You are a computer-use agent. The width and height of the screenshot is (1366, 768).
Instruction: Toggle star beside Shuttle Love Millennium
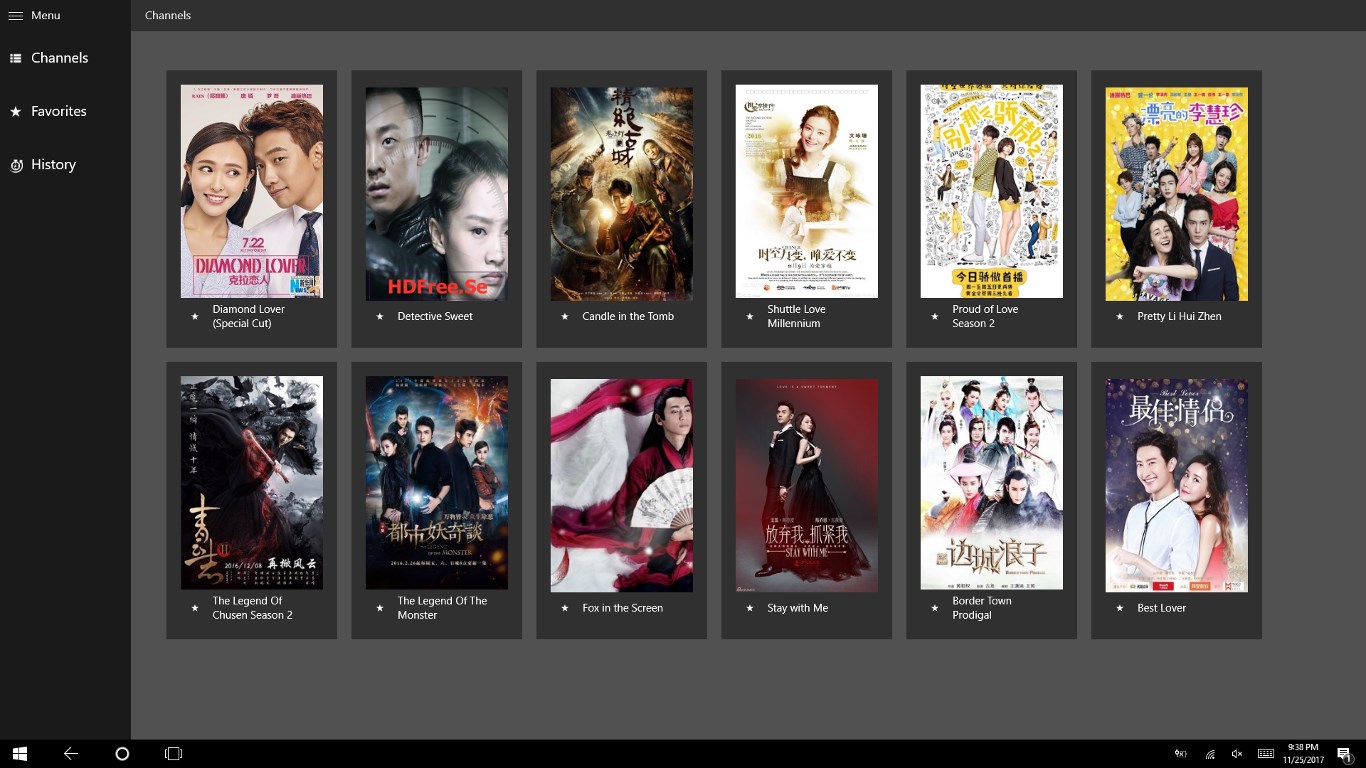click(x=750, y=316)
